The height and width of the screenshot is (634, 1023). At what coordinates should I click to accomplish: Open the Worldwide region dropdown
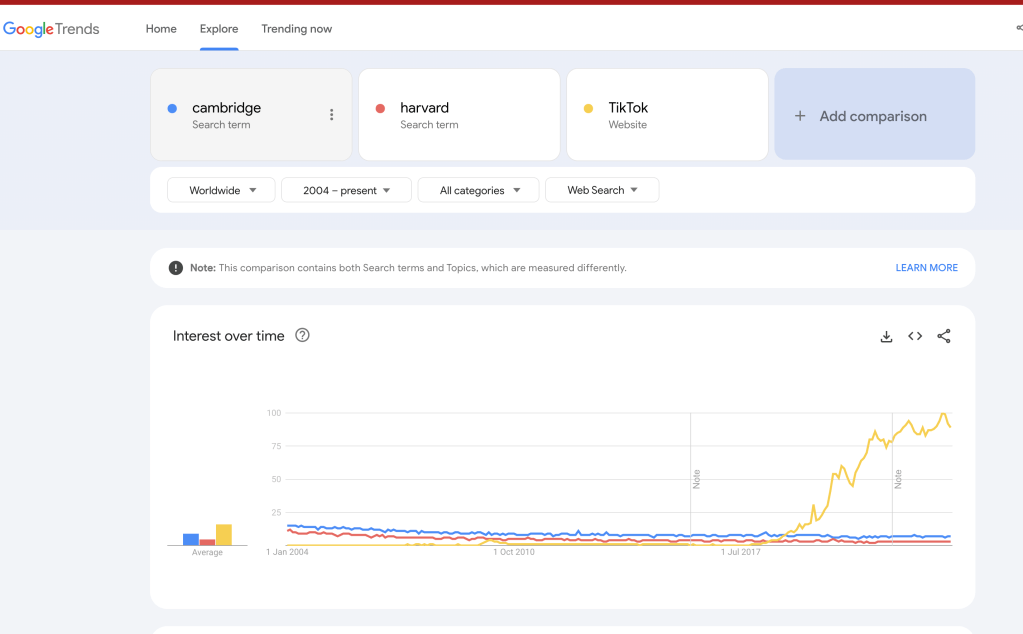(221, 190)
